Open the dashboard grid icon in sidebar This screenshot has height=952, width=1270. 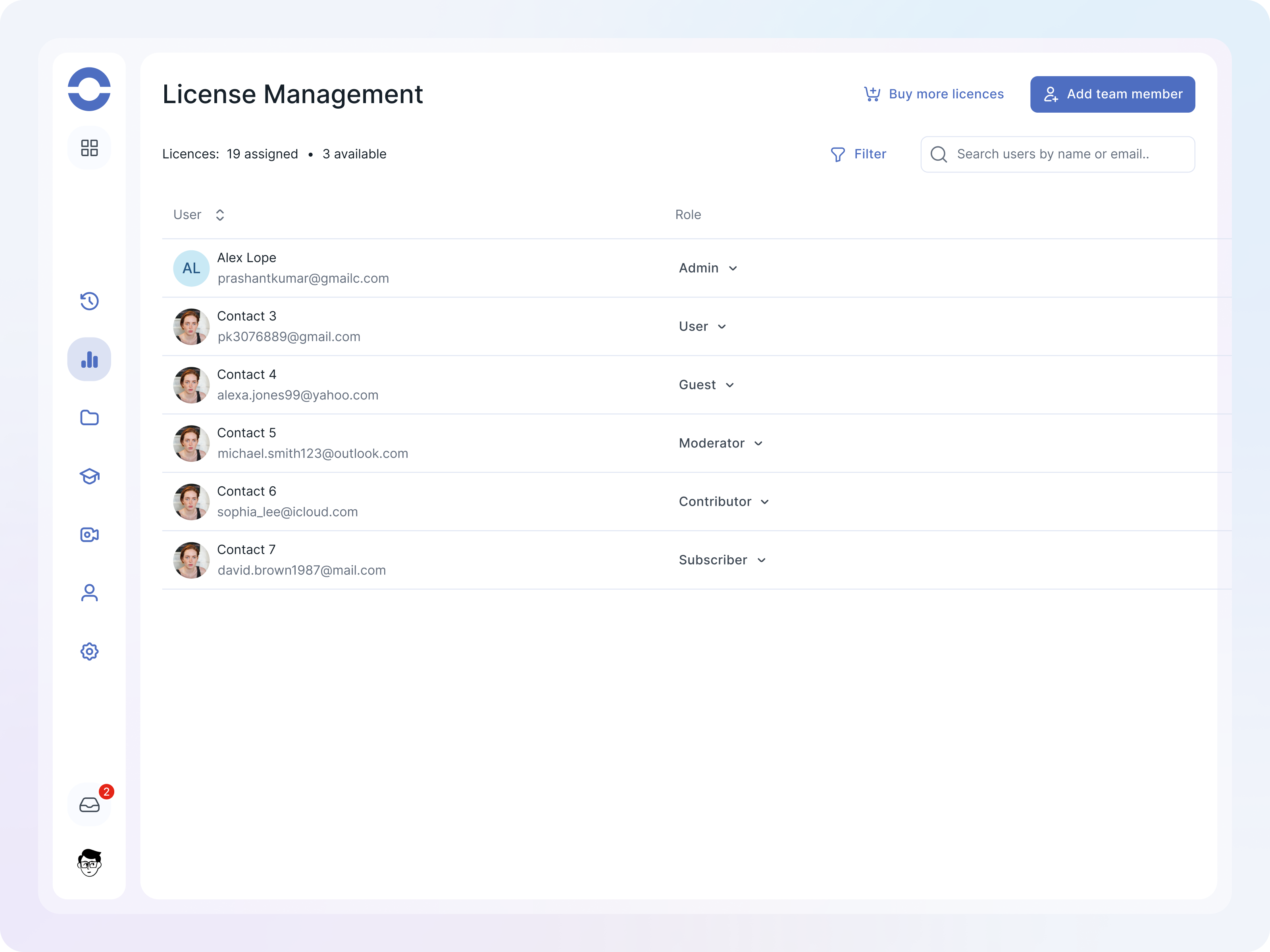point(89,148)
